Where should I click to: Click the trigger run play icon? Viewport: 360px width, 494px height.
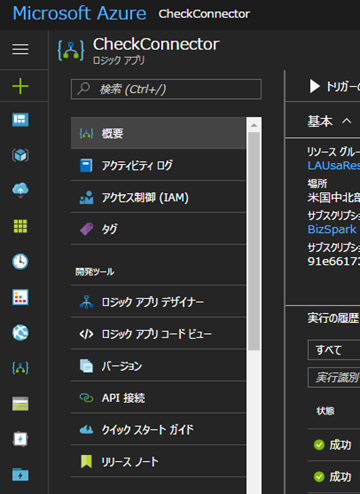pos(314,86)
